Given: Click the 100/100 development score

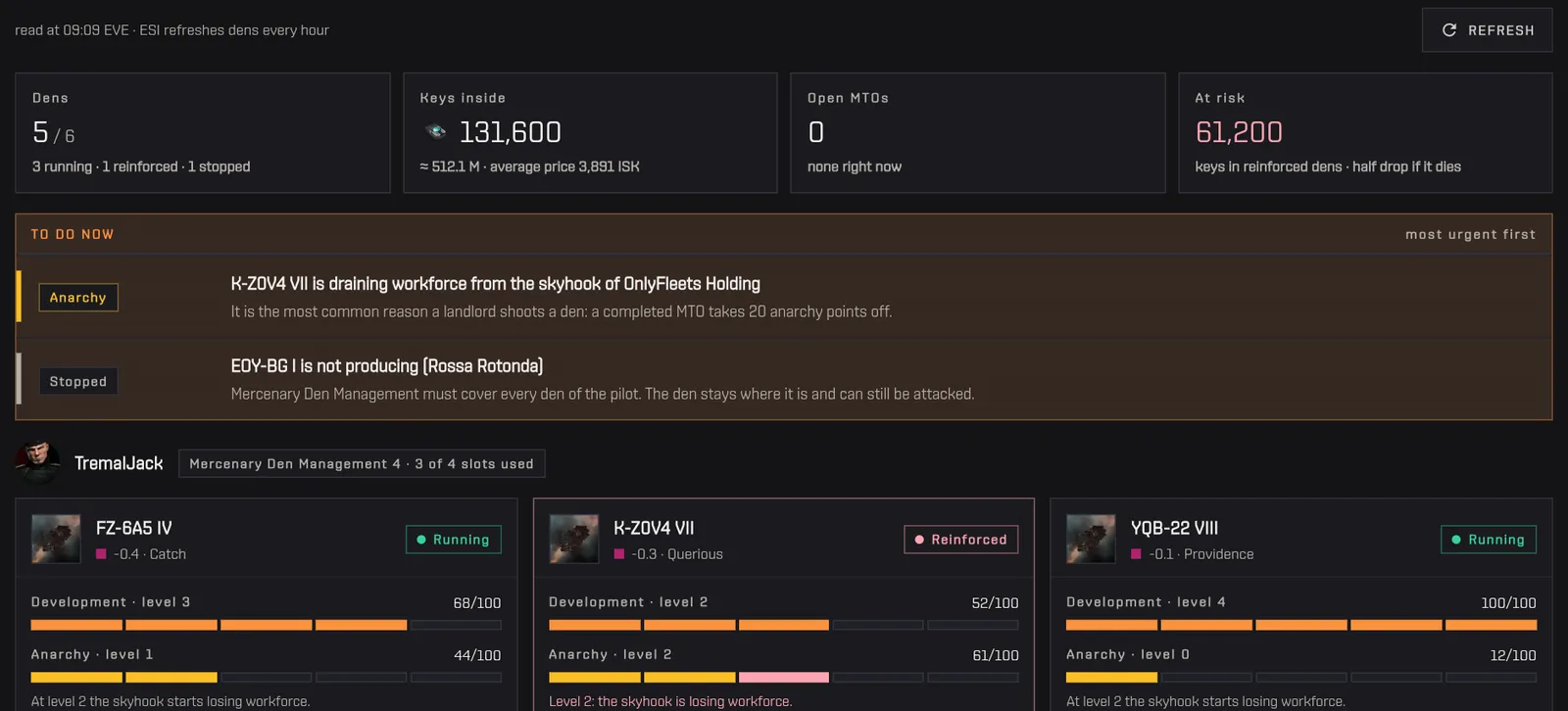Looking at the screenshot, I should pos(1508,603).
